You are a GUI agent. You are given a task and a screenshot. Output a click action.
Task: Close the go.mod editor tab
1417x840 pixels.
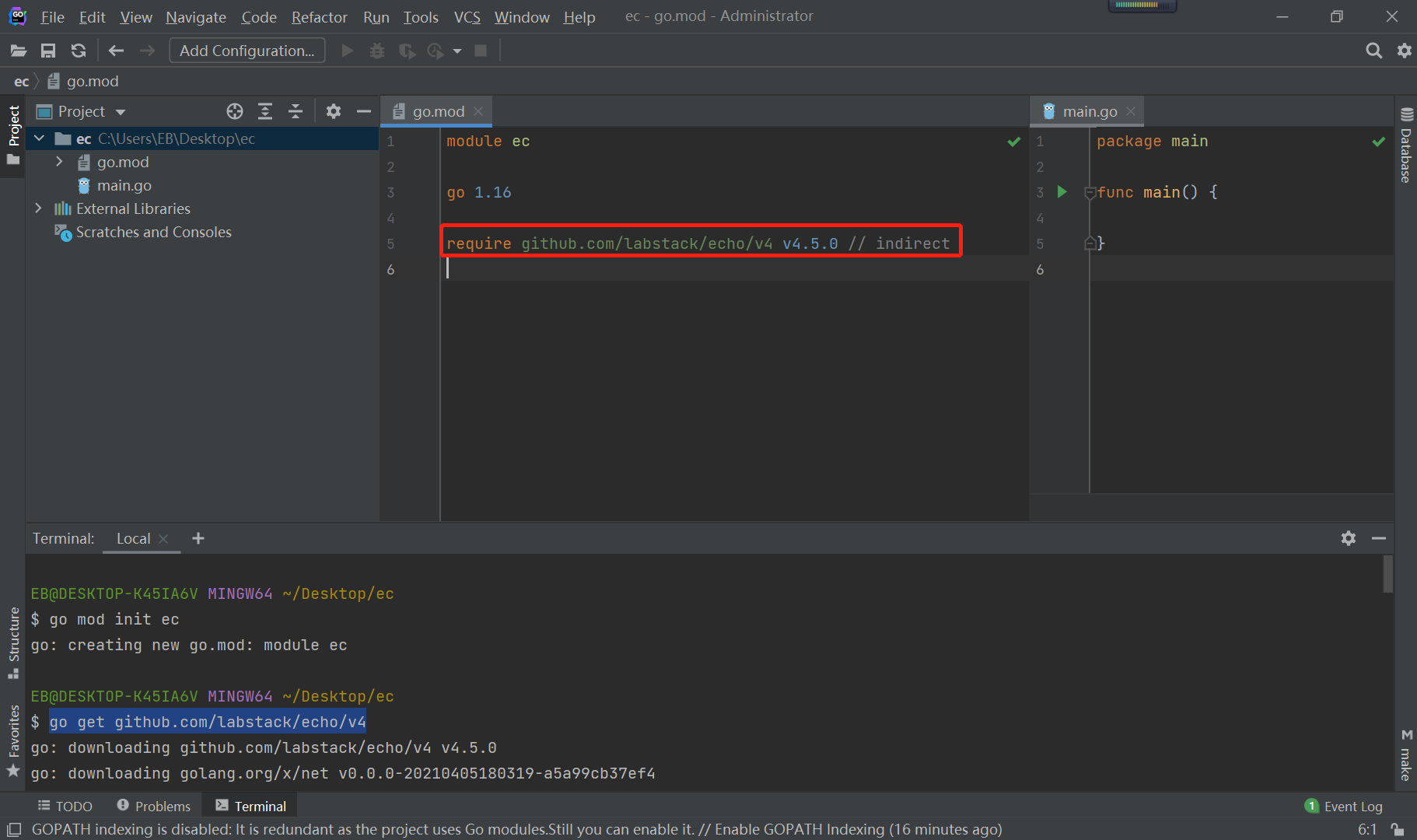(478, 111)
